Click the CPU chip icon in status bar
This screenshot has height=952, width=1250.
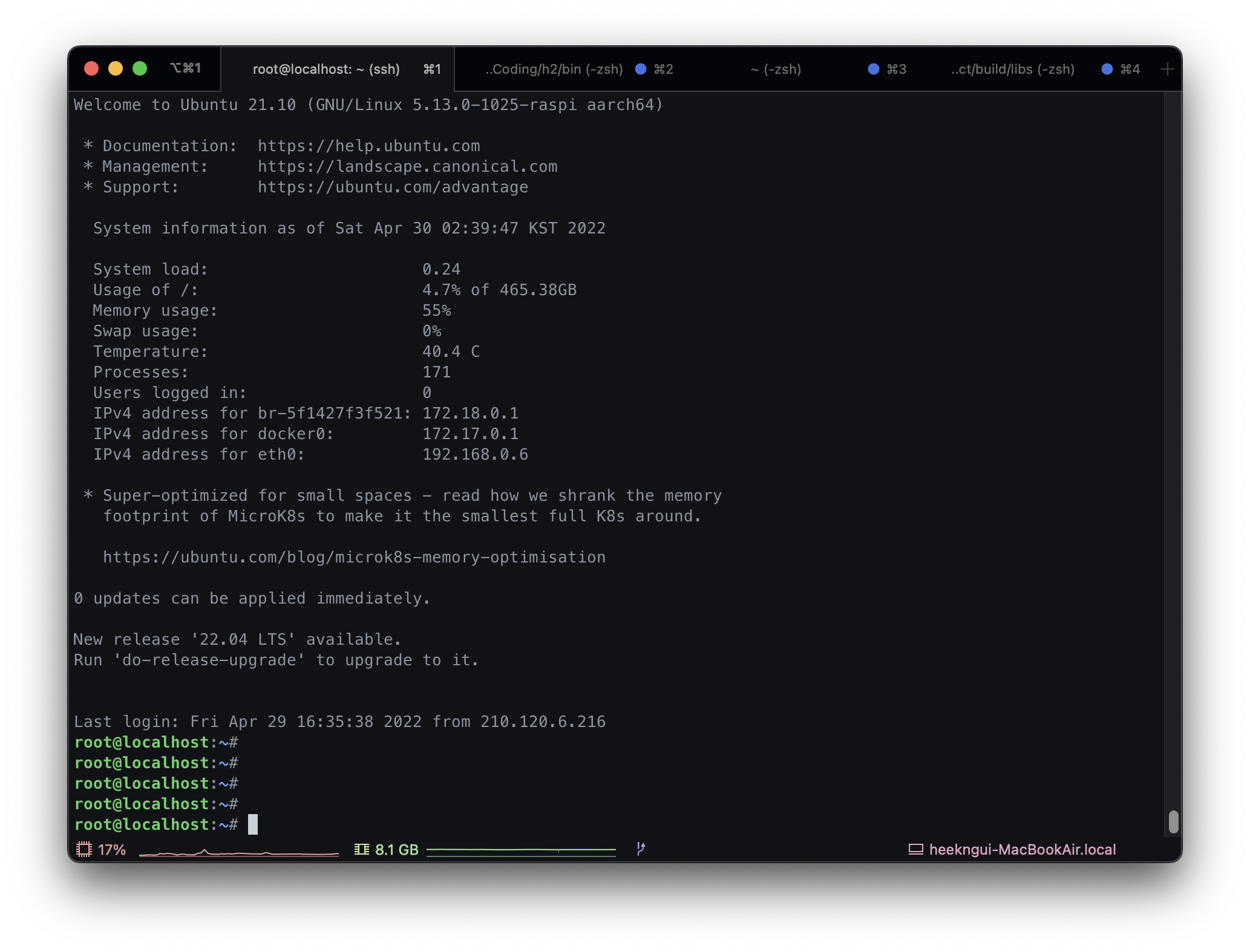(x=84, y=849)
